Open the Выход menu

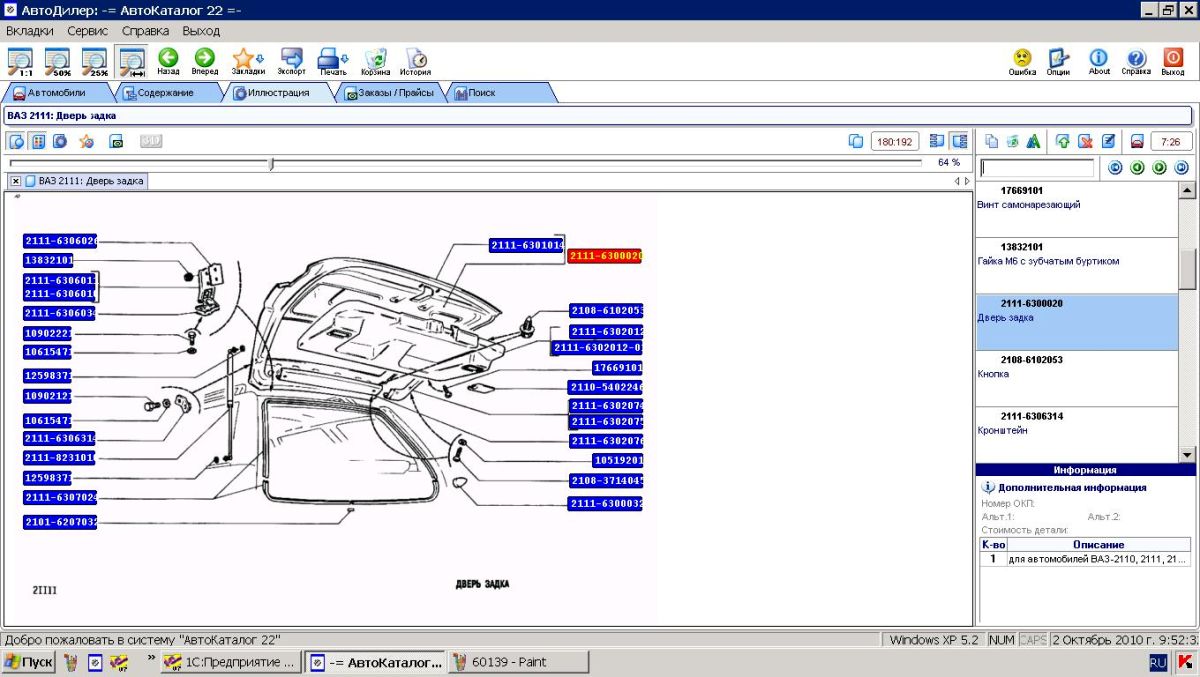201,31
